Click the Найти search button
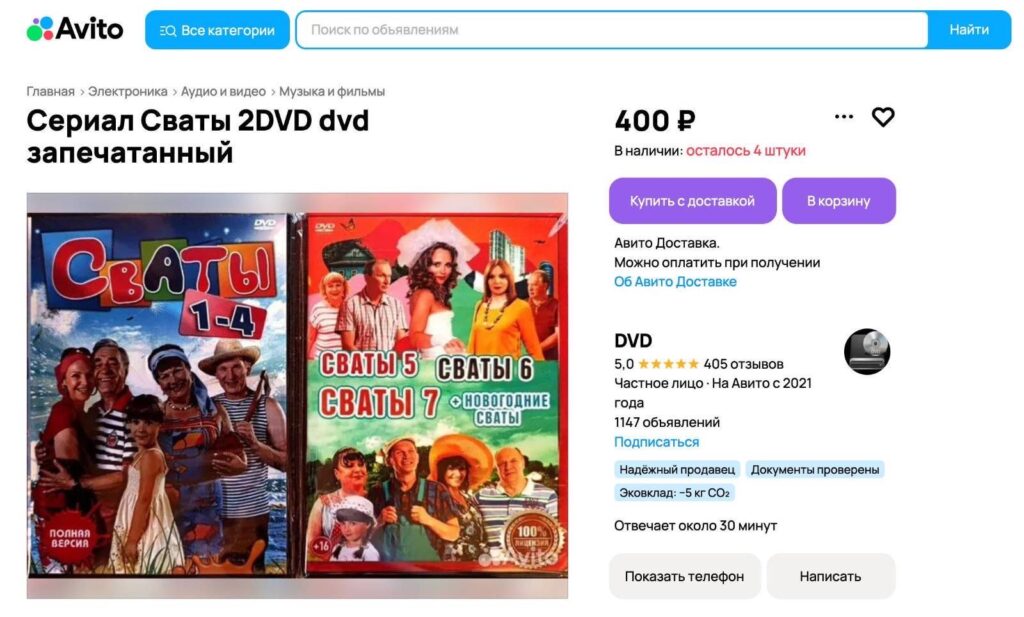 click(969, 29)
